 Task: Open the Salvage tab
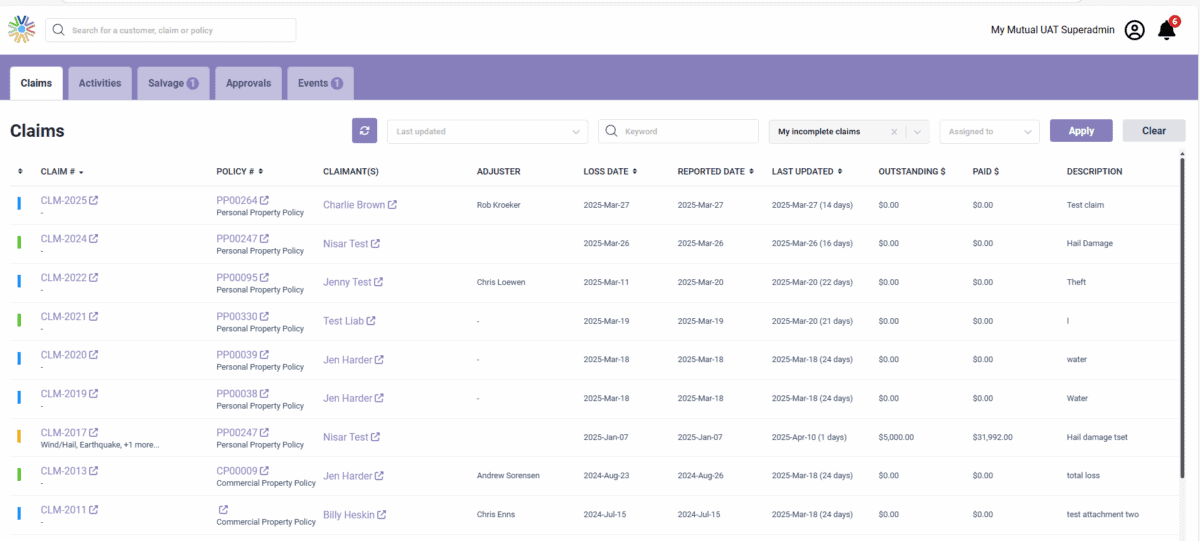(173, 83)
